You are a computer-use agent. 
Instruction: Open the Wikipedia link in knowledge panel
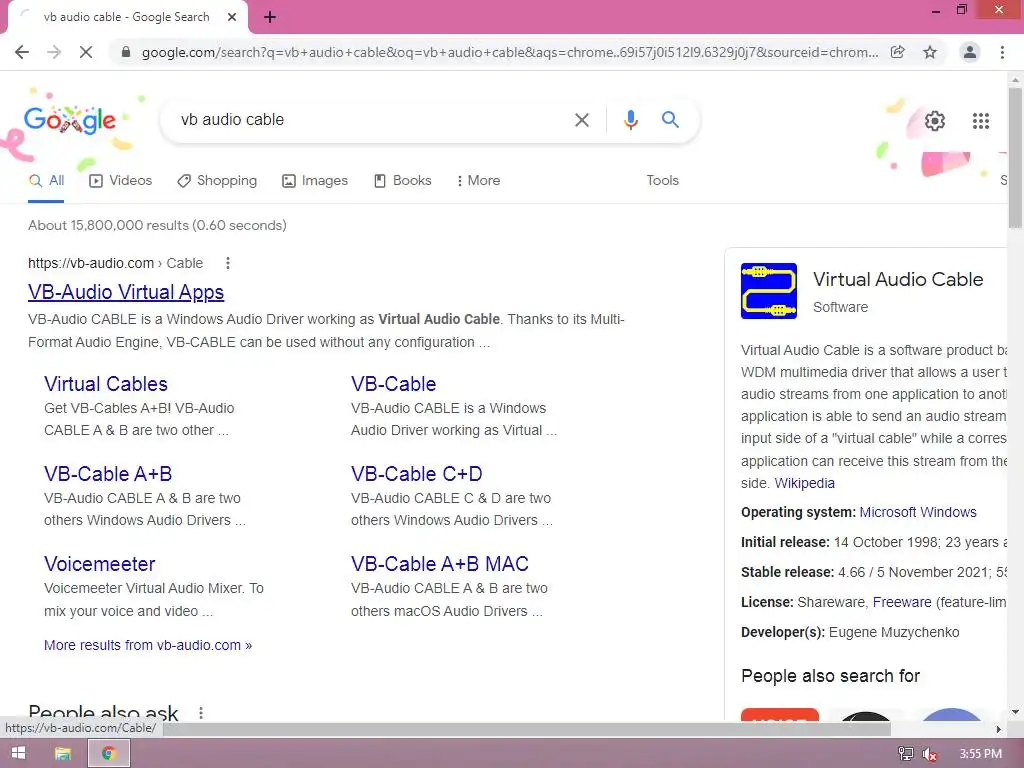804,483
